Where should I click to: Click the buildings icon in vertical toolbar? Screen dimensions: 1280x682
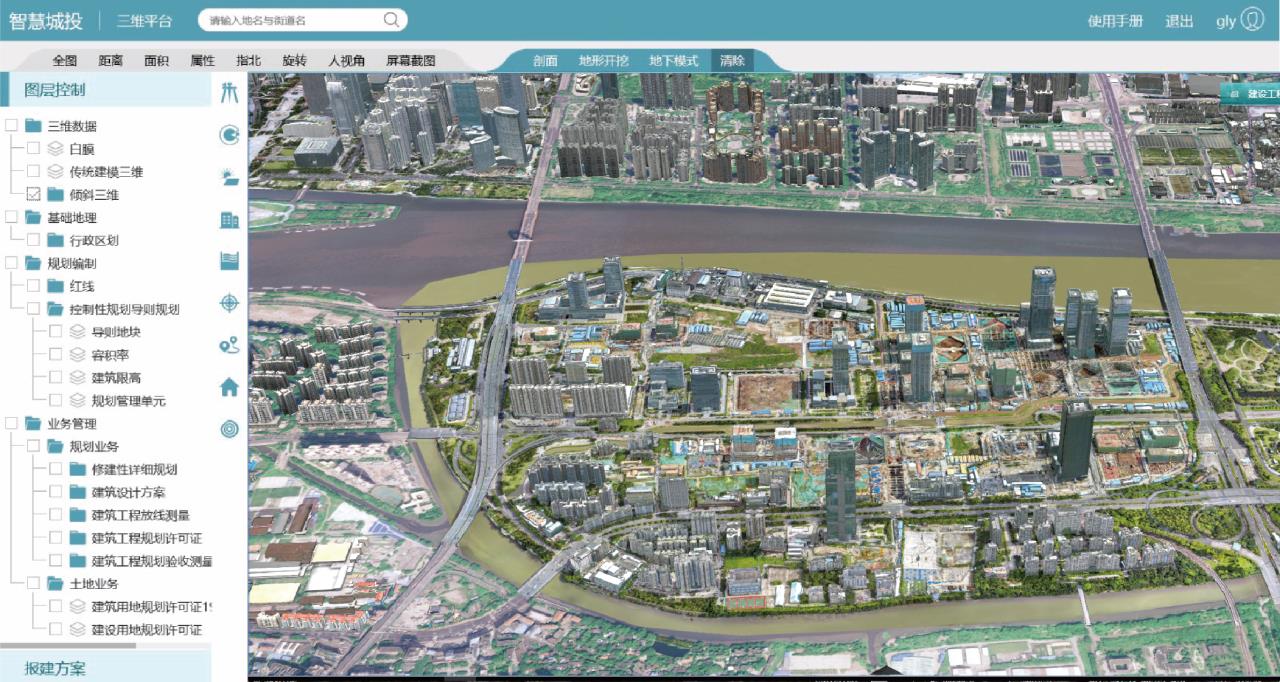pos(230,219)
